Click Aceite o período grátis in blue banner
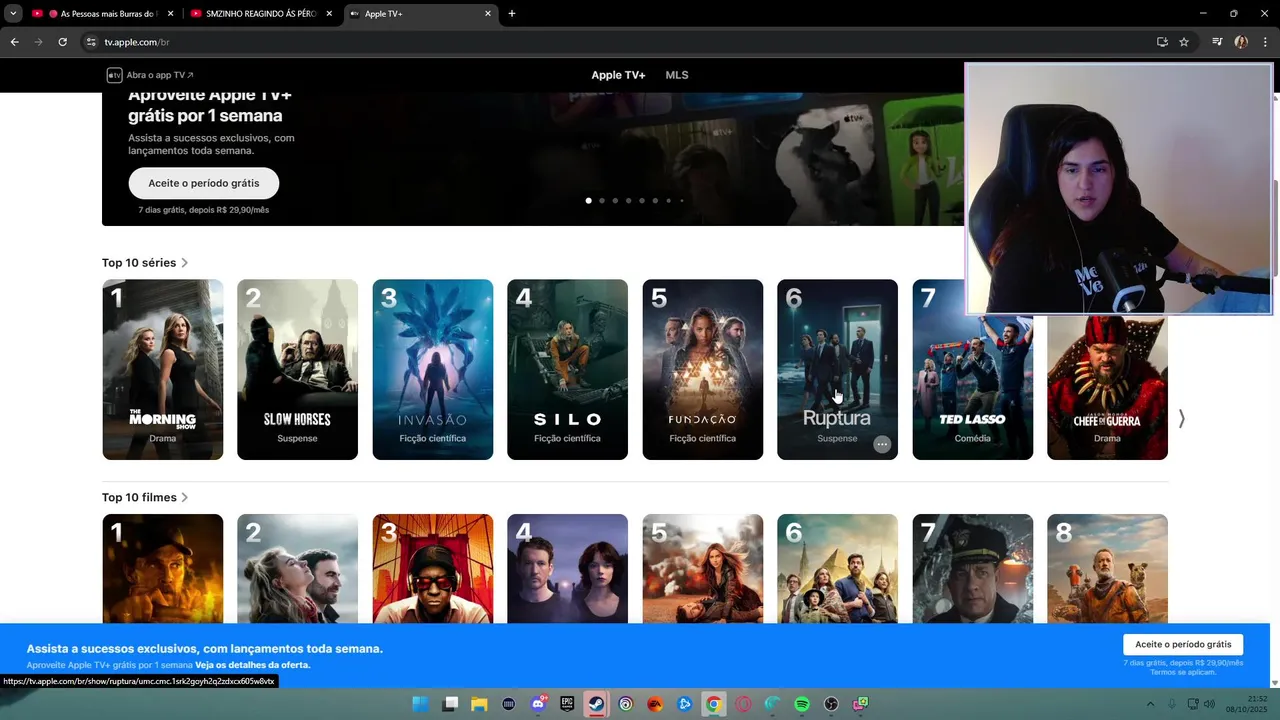The width and height of the screenshot is (1280, 720). click(1183, 645)
